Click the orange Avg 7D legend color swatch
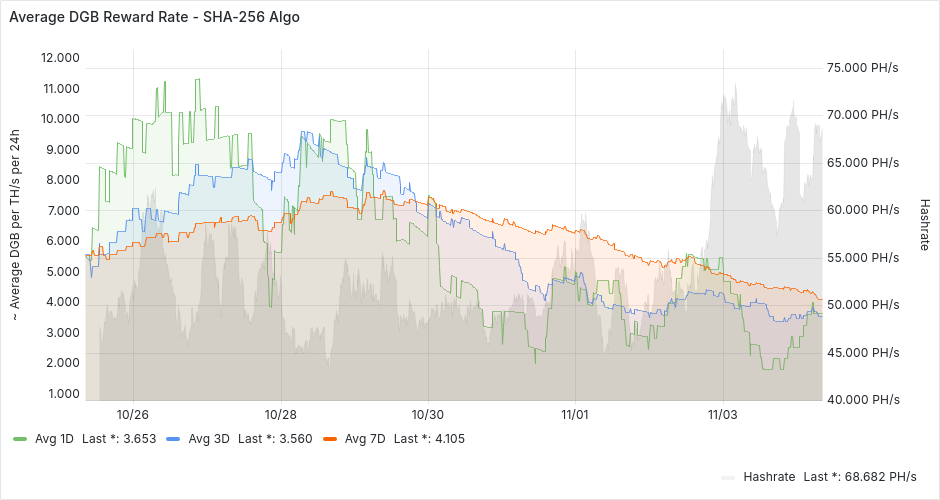 click(x=330, y=438)
